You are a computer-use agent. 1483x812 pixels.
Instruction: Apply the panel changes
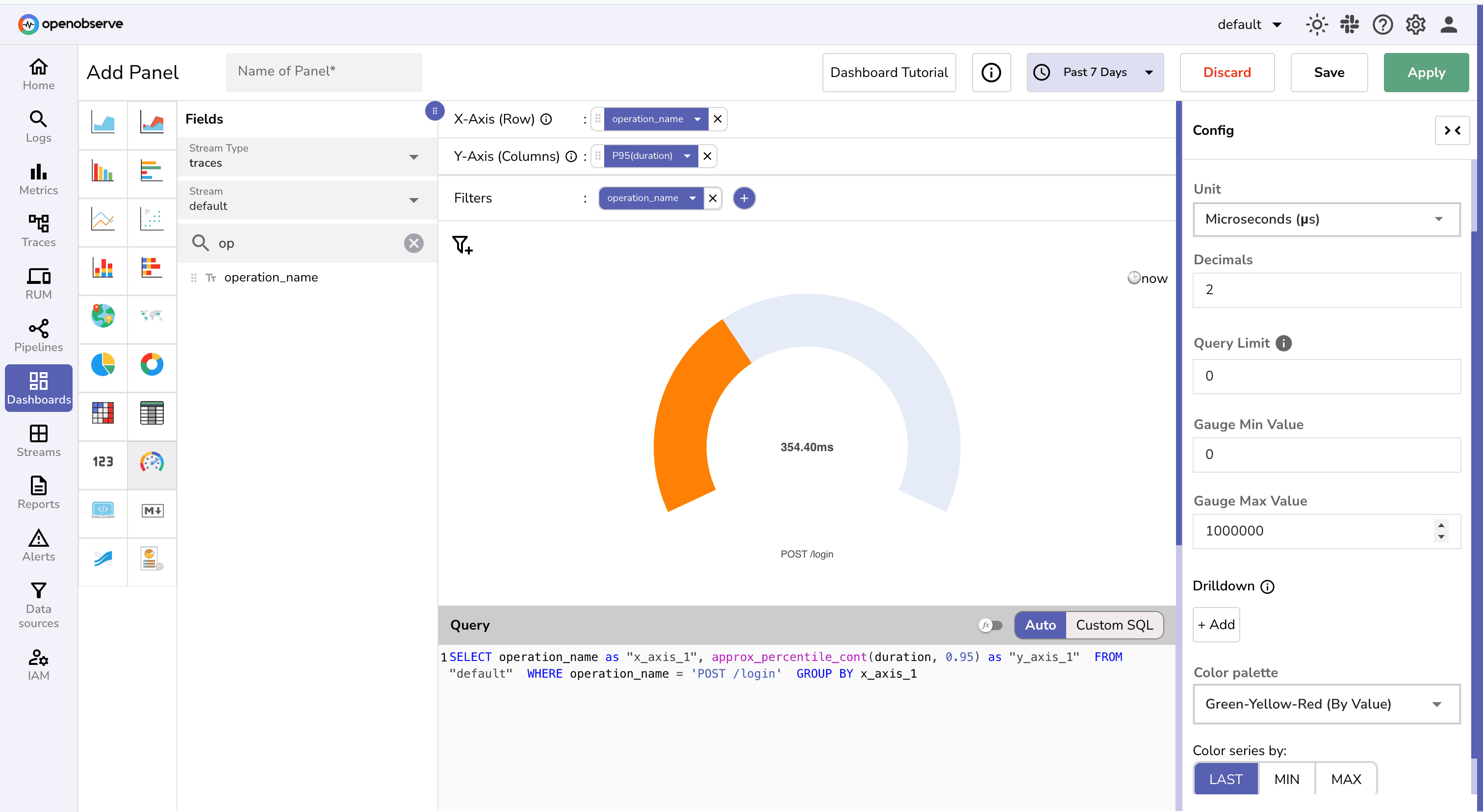click(x=1426, y=72)
